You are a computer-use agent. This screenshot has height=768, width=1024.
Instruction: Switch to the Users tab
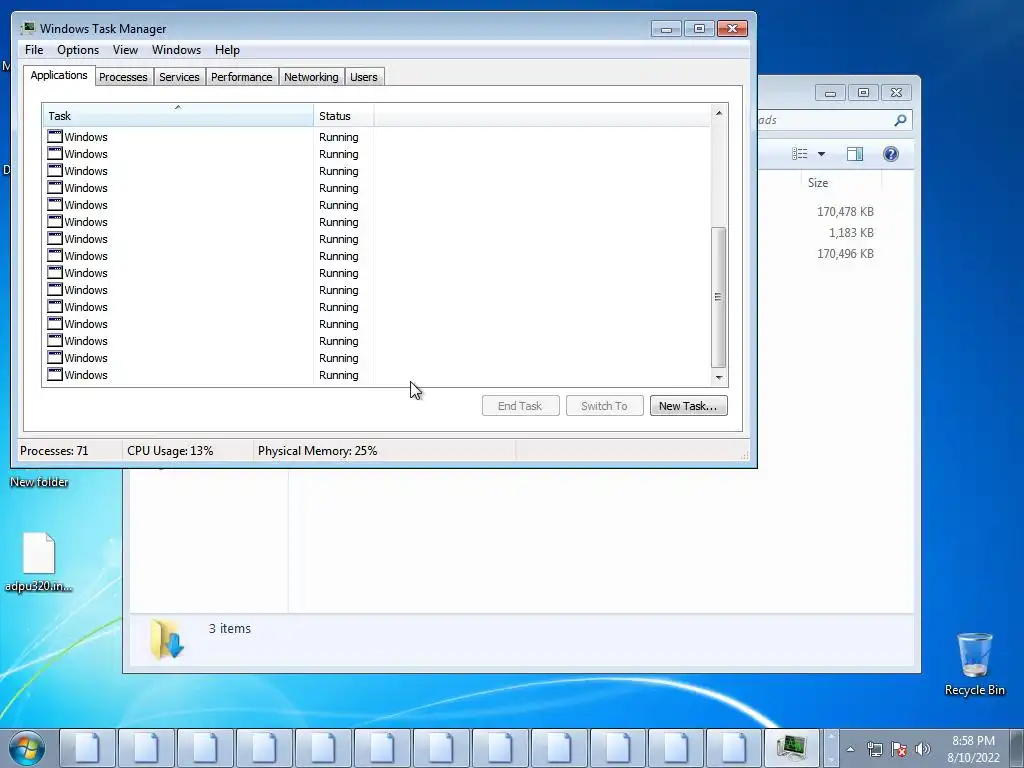coord(364,77)
